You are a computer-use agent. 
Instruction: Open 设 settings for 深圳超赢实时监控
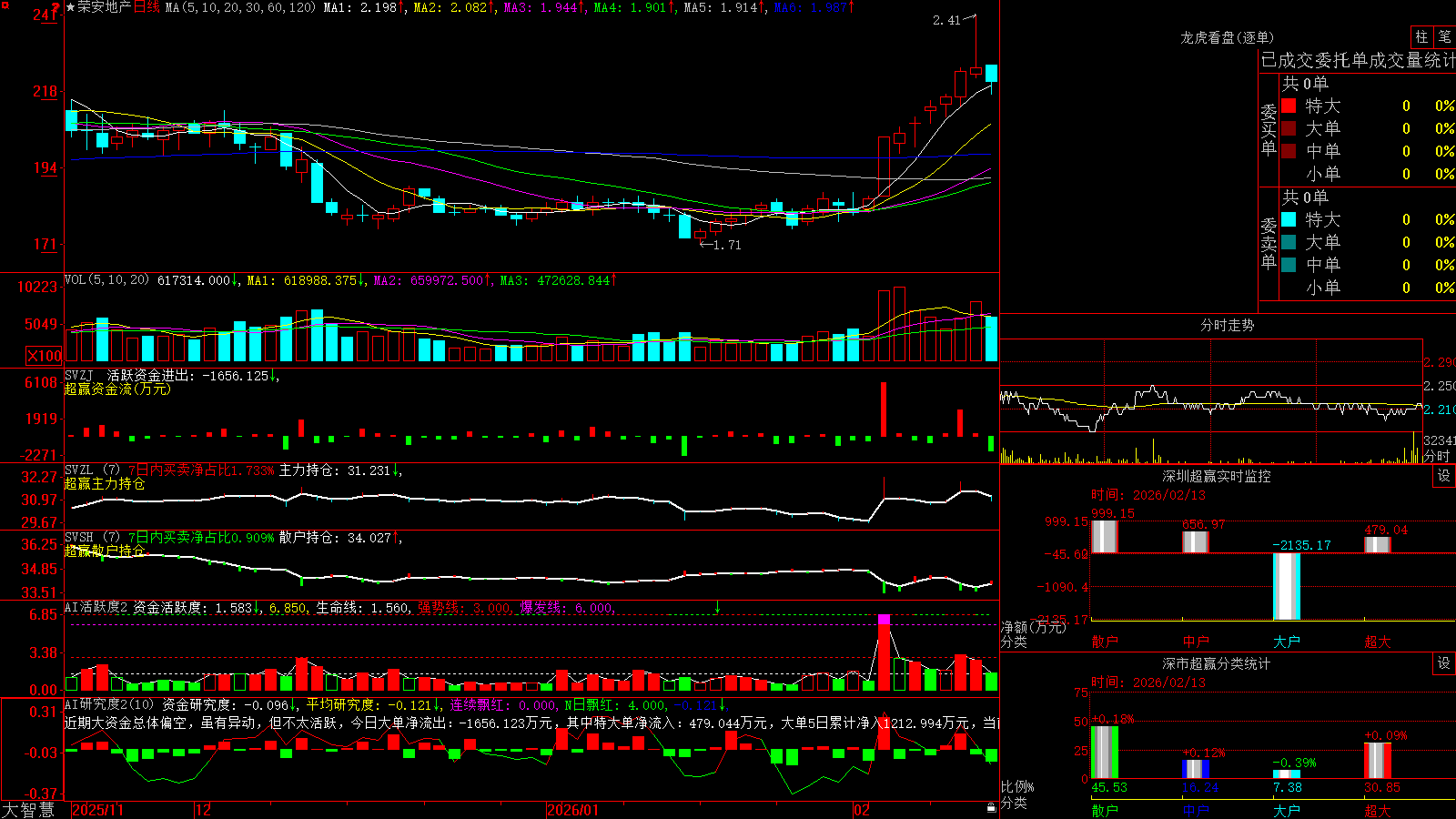click(1443, 476)
